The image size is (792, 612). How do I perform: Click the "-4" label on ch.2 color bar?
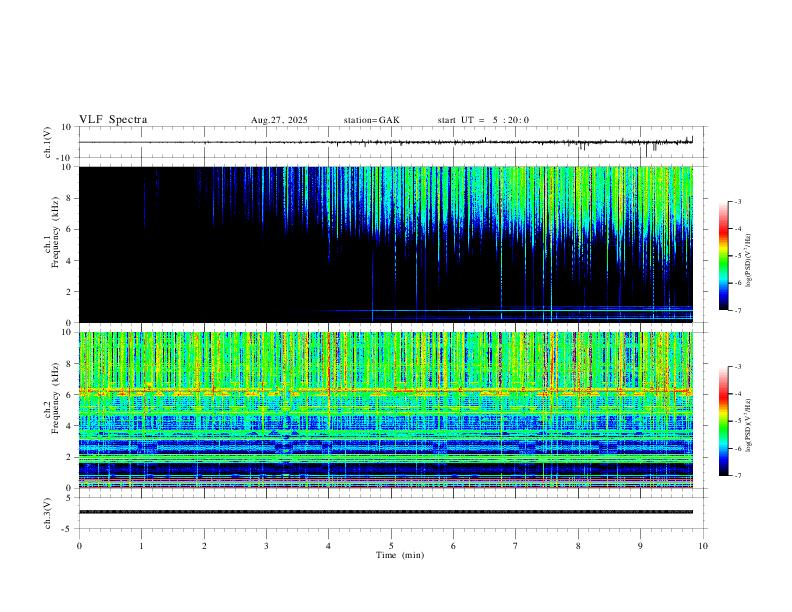pos(737,394)
